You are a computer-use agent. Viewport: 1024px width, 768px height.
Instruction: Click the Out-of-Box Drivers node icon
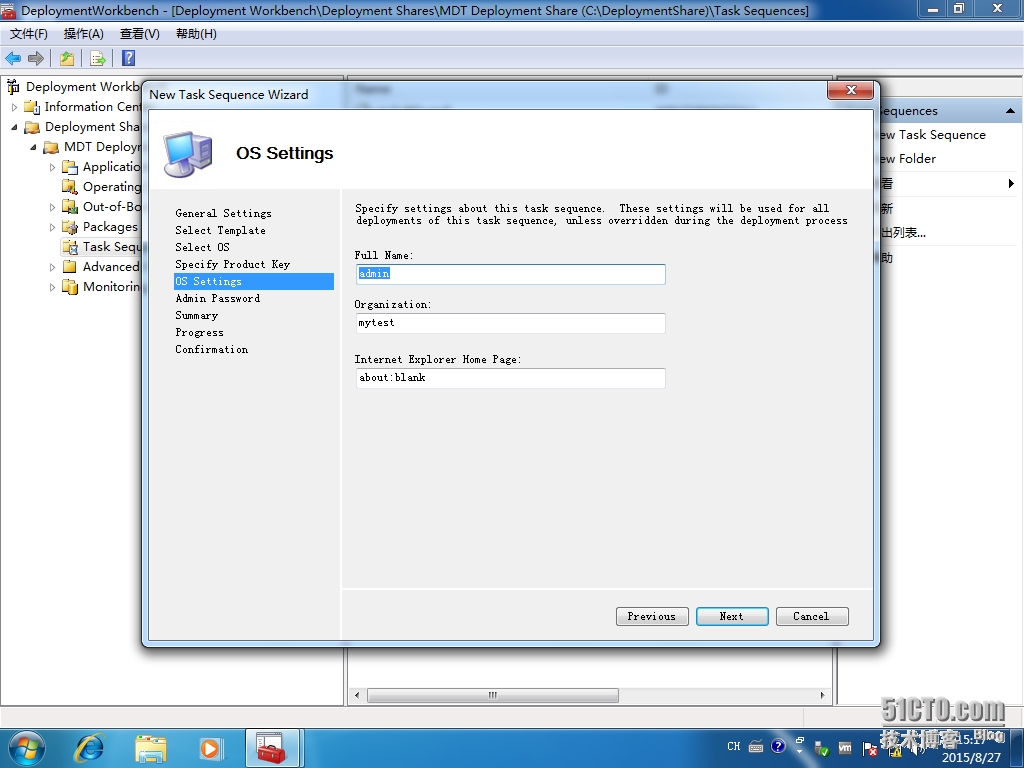click(70, 207)
